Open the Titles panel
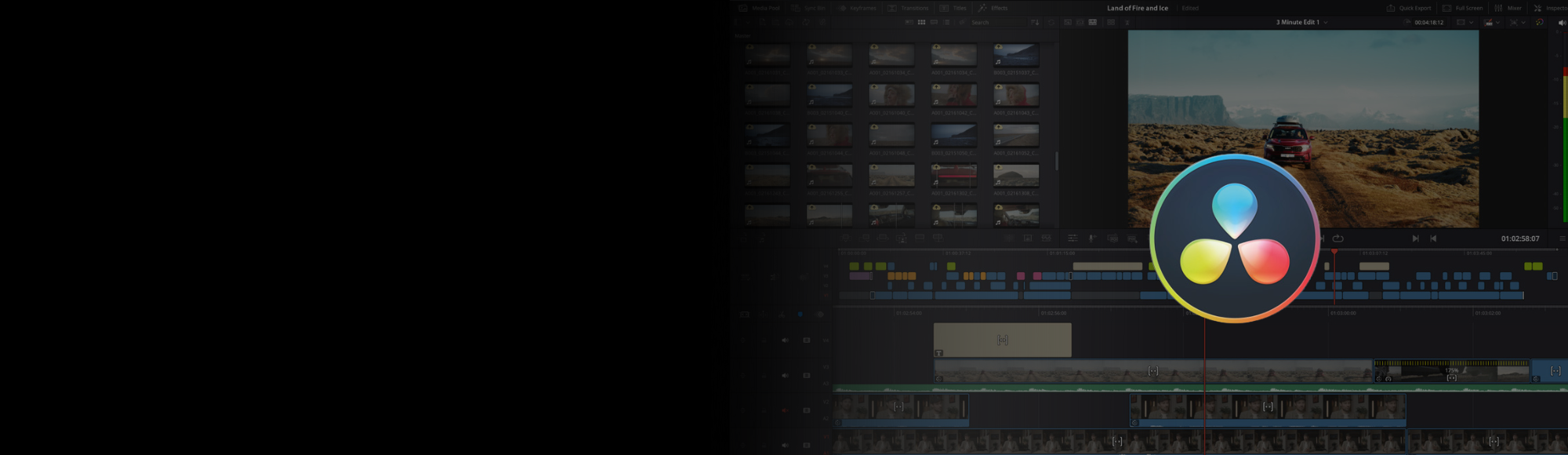1568x455 pixels. tap(953, 8)
